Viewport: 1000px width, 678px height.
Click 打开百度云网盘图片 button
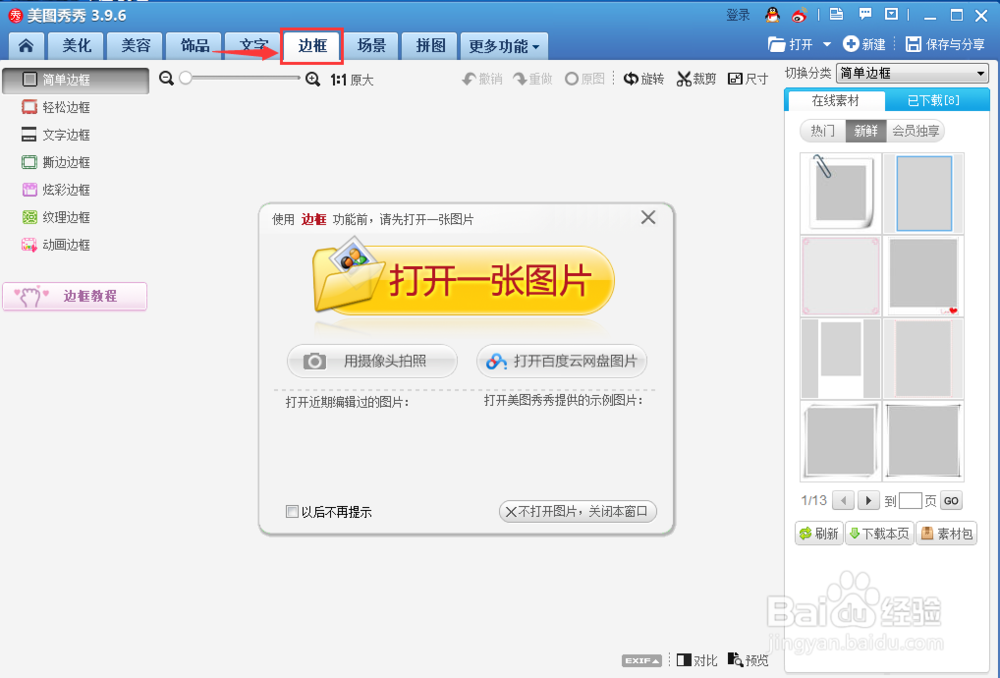pyautogui.click(x=562, y=361)
